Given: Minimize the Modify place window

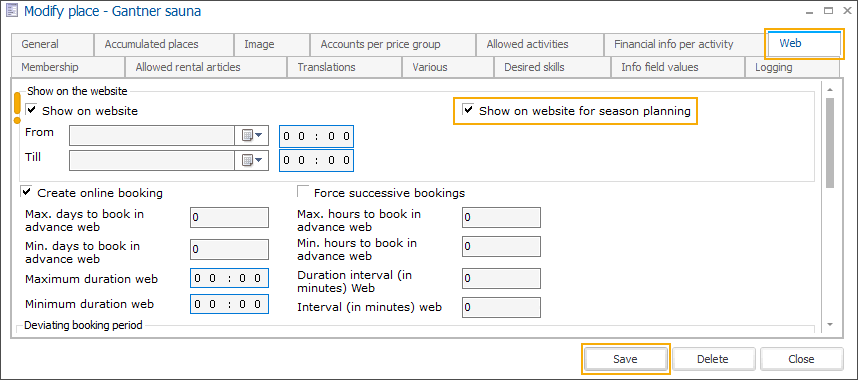Looking at the screenshot, I should pos(810,11).
